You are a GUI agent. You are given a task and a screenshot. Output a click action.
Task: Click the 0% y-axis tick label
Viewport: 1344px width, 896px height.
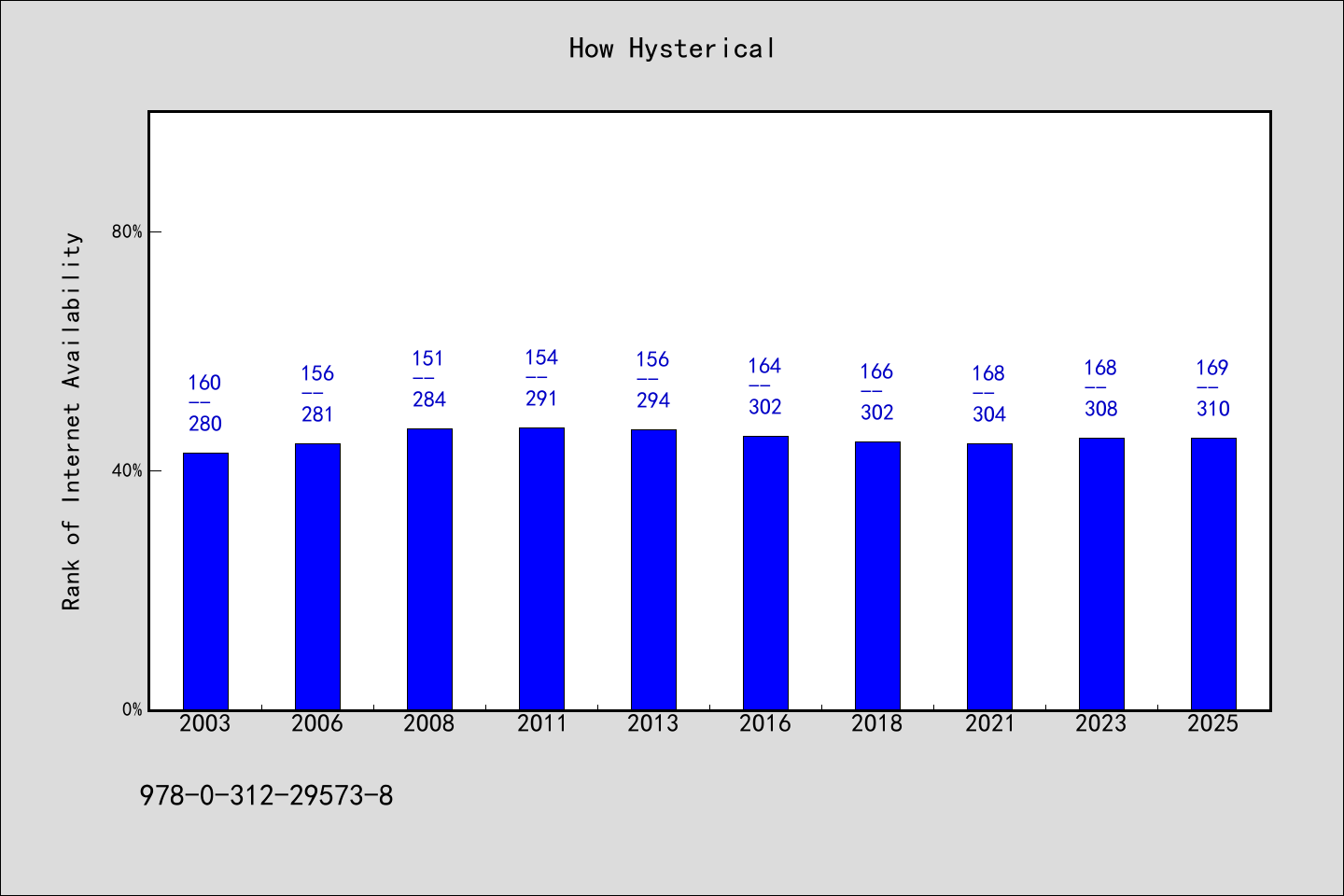[132, 709]
